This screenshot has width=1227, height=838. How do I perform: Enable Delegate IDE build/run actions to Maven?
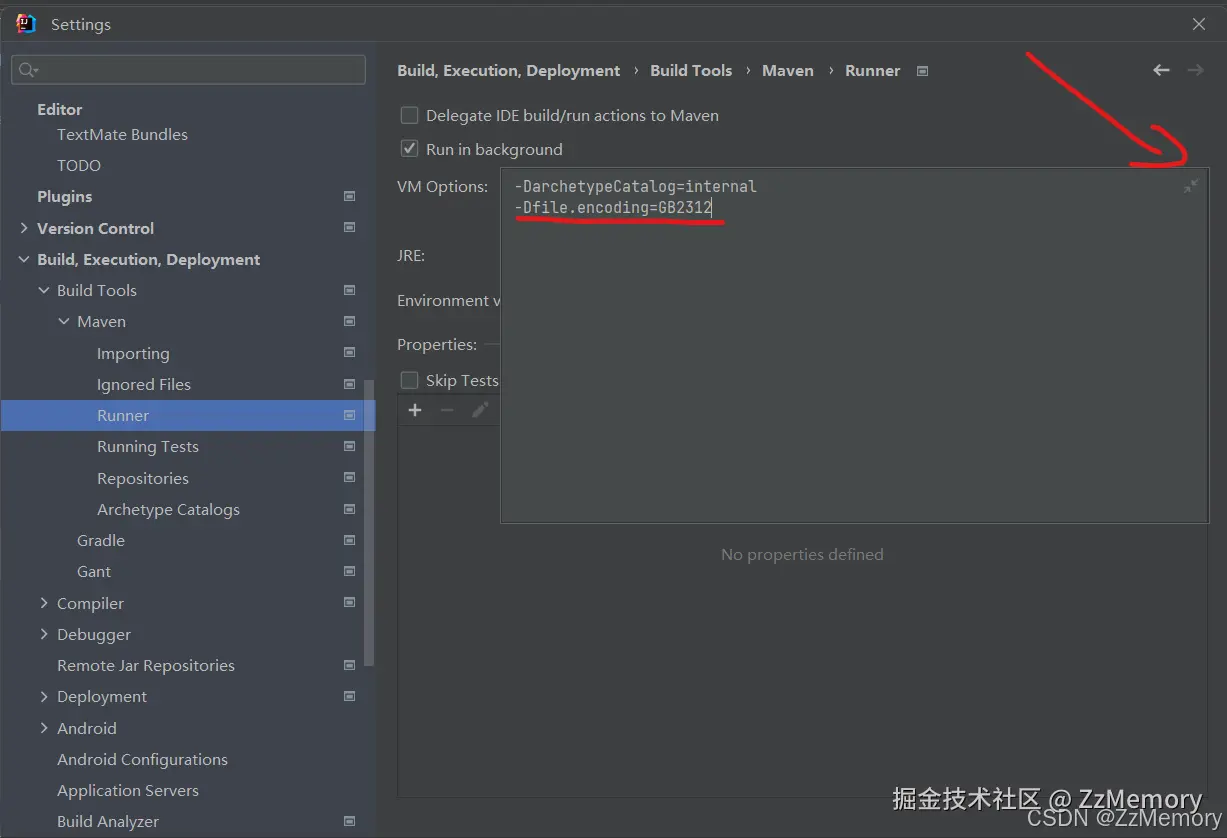[x=409, y=115]
